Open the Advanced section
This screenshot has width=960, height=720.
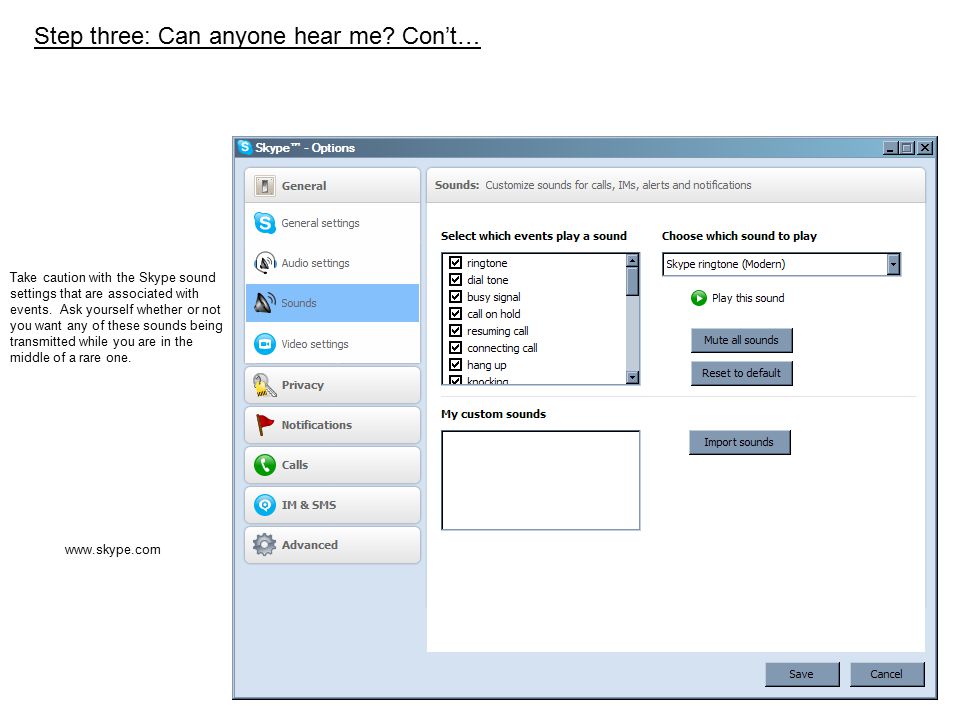coord(332,545)
